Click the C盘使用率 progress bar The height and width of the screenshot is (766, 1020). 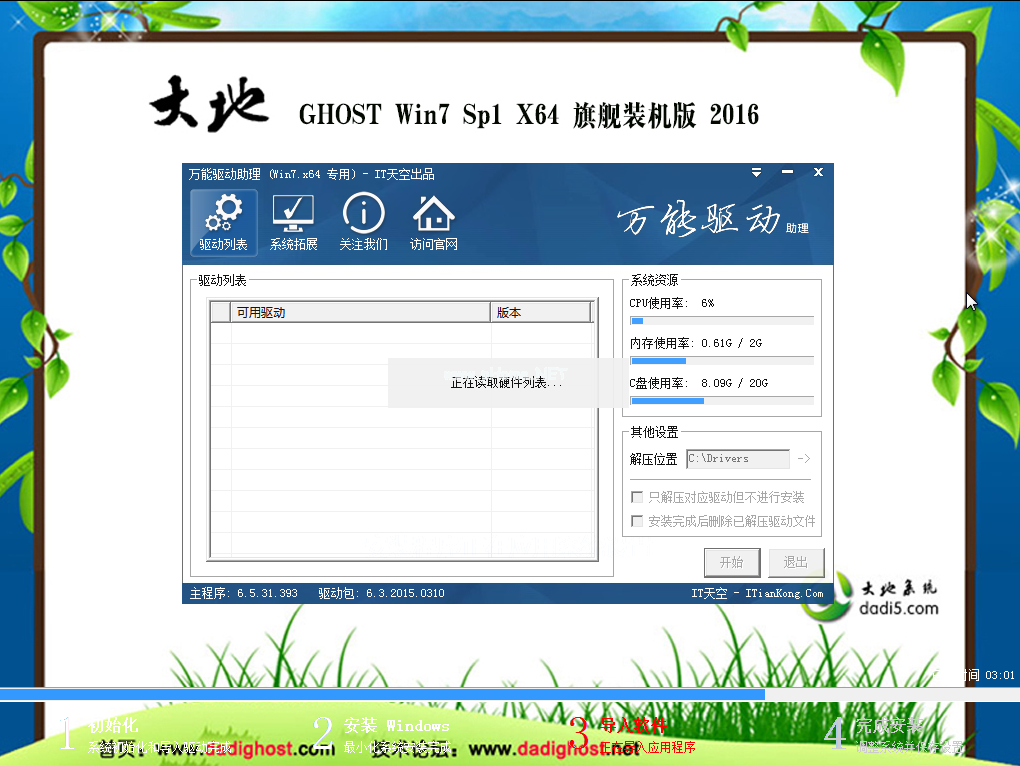point(722,401)
